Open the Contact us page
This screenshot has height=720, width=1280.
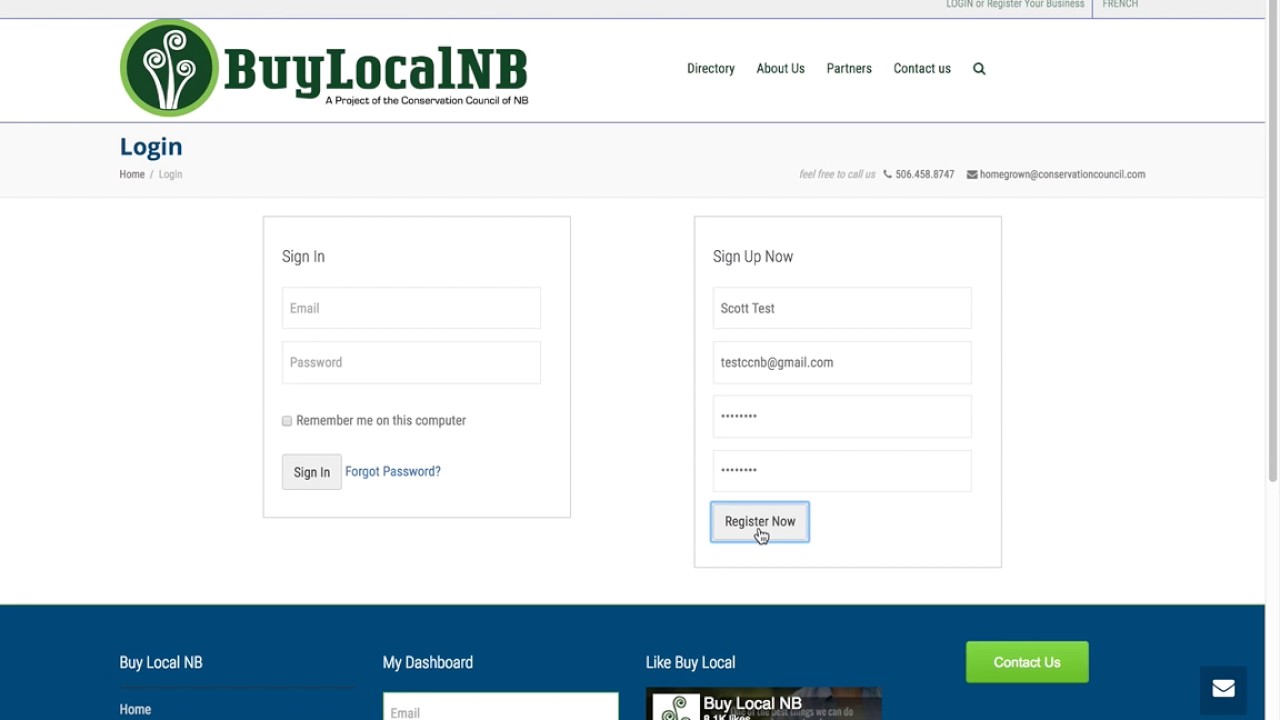click(x=922, y=69)
